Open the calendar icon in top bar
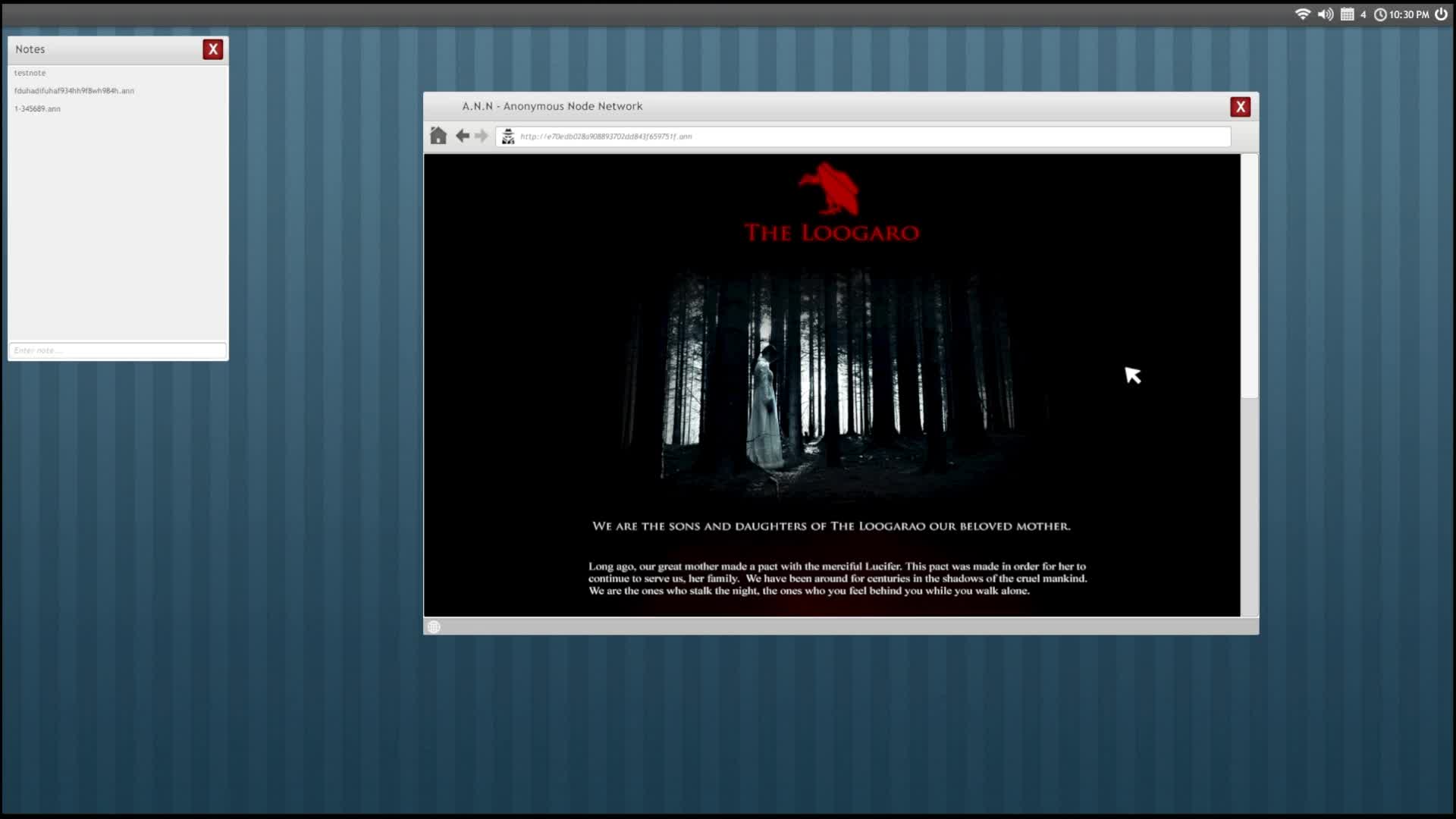Viewport: 1456px width, 819px height. click(1347, 14)
